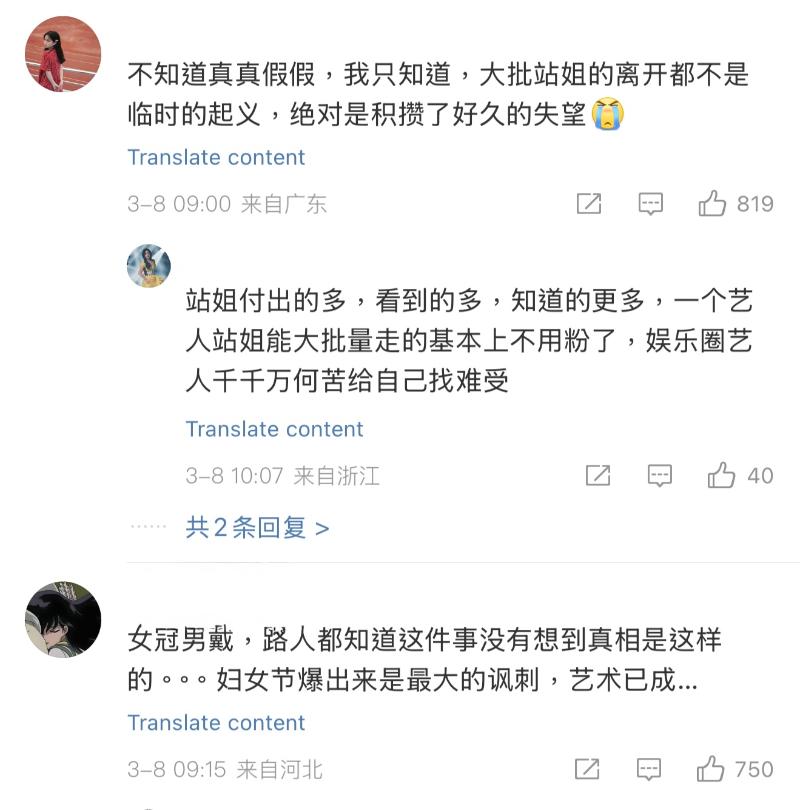Open reply box for 浙江 comment
This screenshot has height=810, width=800.
(x=659, y=476)
